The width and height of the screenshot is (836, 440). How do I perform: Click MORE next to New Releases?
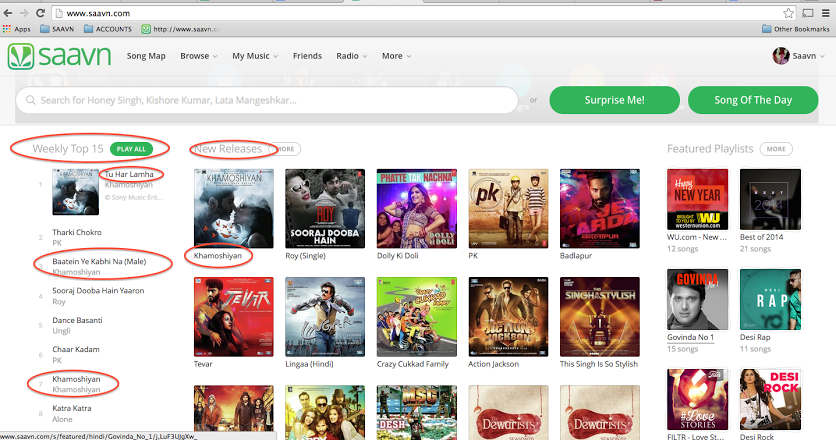click(286, 149)
